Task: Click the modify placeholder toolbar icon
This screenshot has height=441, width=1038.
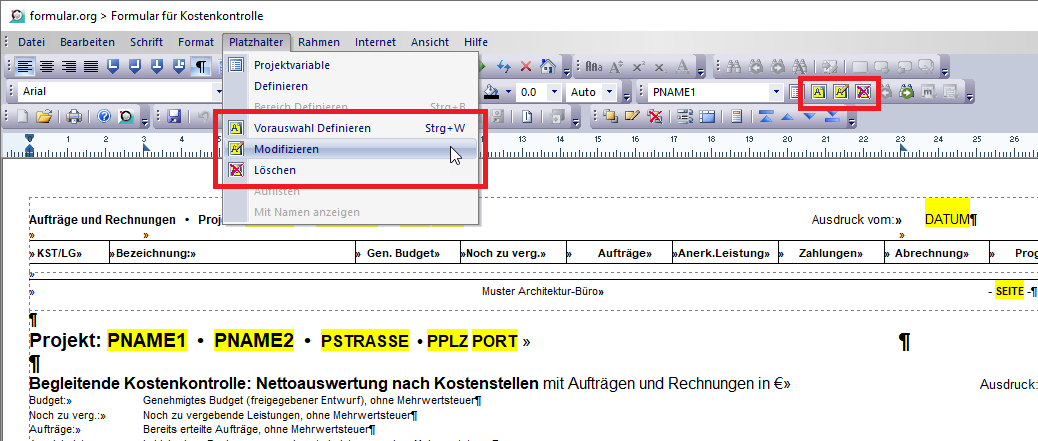Action: 841,92
